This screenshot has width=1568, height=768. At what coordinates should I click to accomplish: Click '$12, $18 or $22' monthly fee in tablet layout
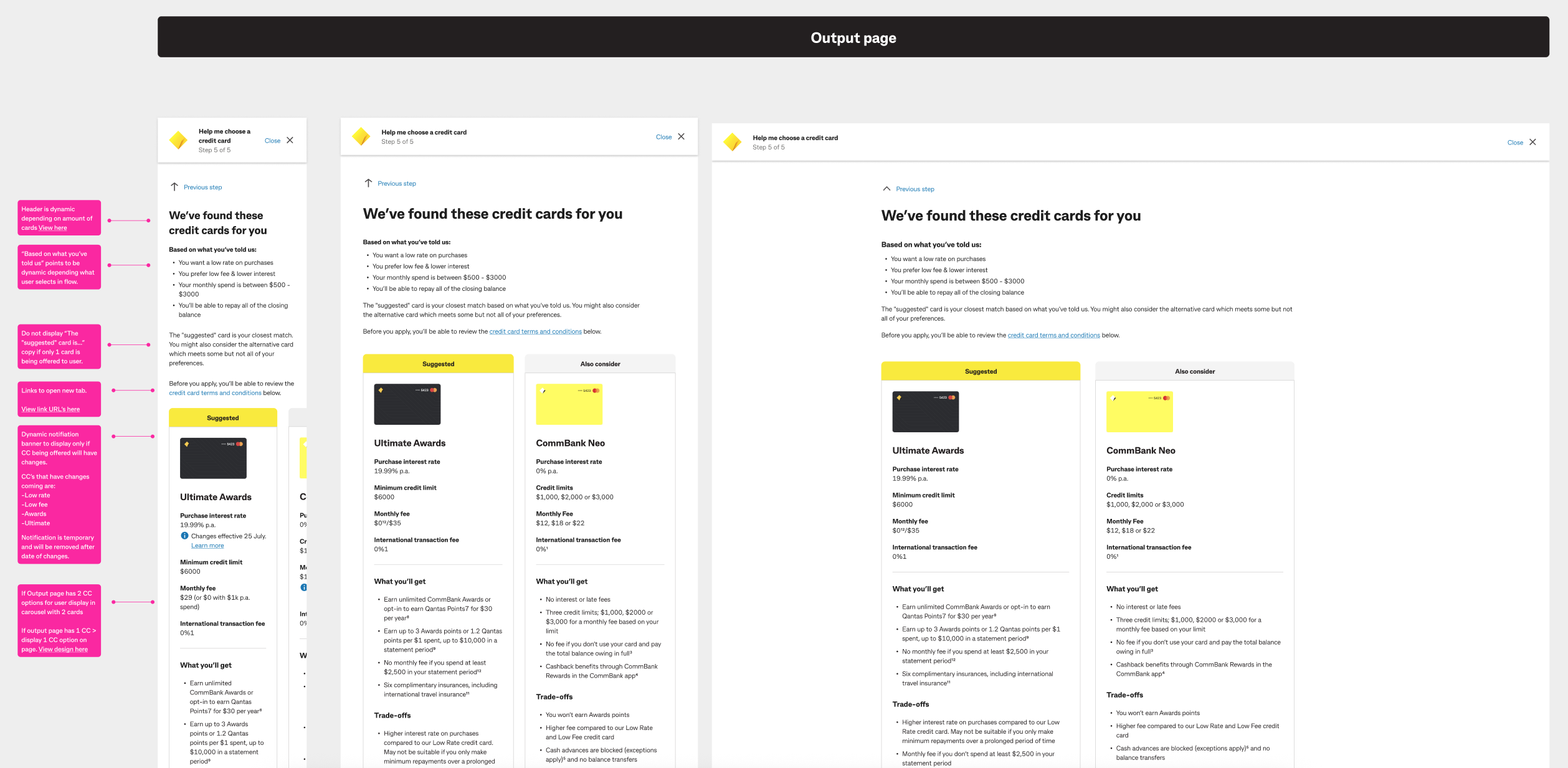click(x=560, y=523)
